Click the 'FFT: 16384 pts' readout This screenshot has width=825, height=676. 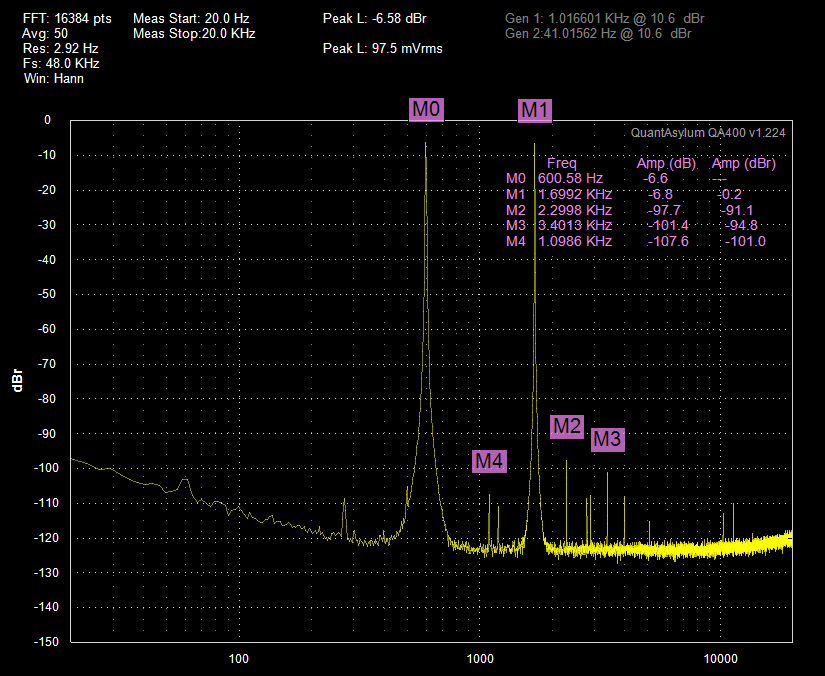[67, 18]
